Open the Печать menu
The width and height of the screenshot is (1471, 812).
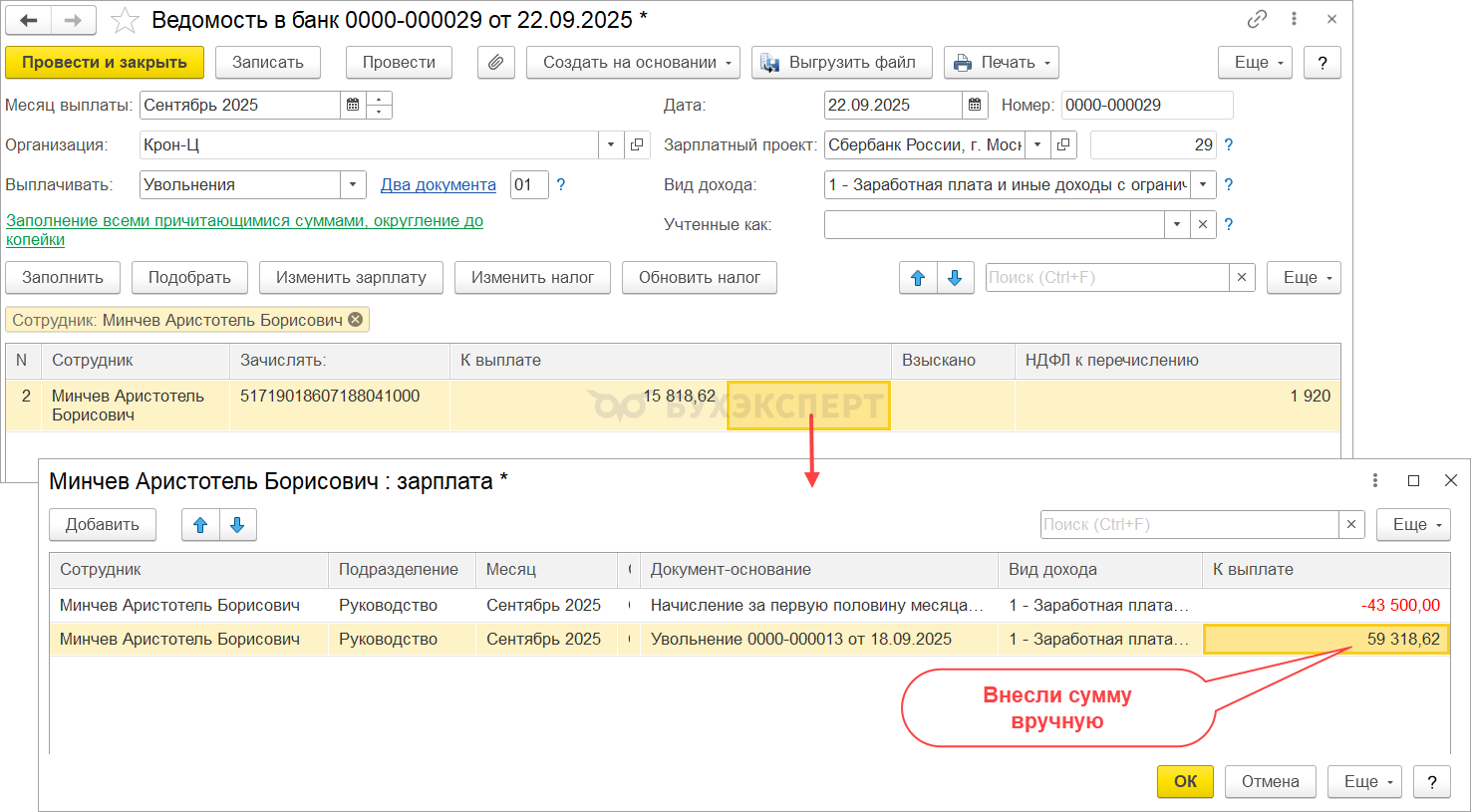(x=1001, y=63)
